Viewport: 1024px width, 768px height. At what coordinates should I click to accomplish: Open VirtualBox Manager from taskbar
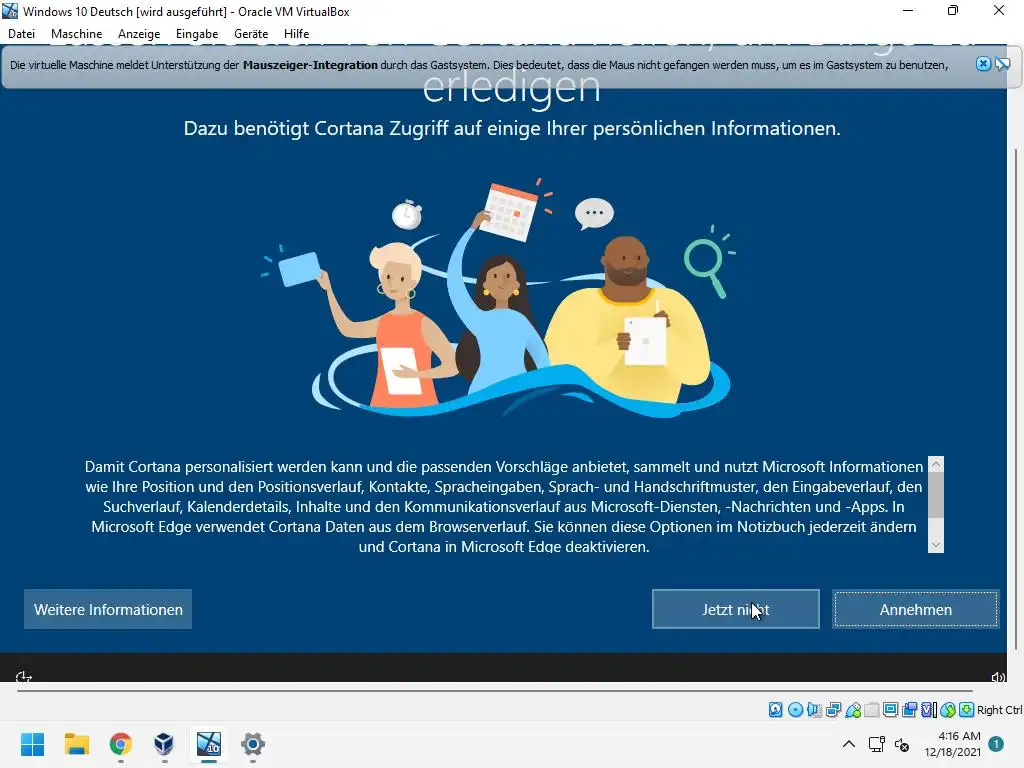pyautogui.click(x=164, y=744)
